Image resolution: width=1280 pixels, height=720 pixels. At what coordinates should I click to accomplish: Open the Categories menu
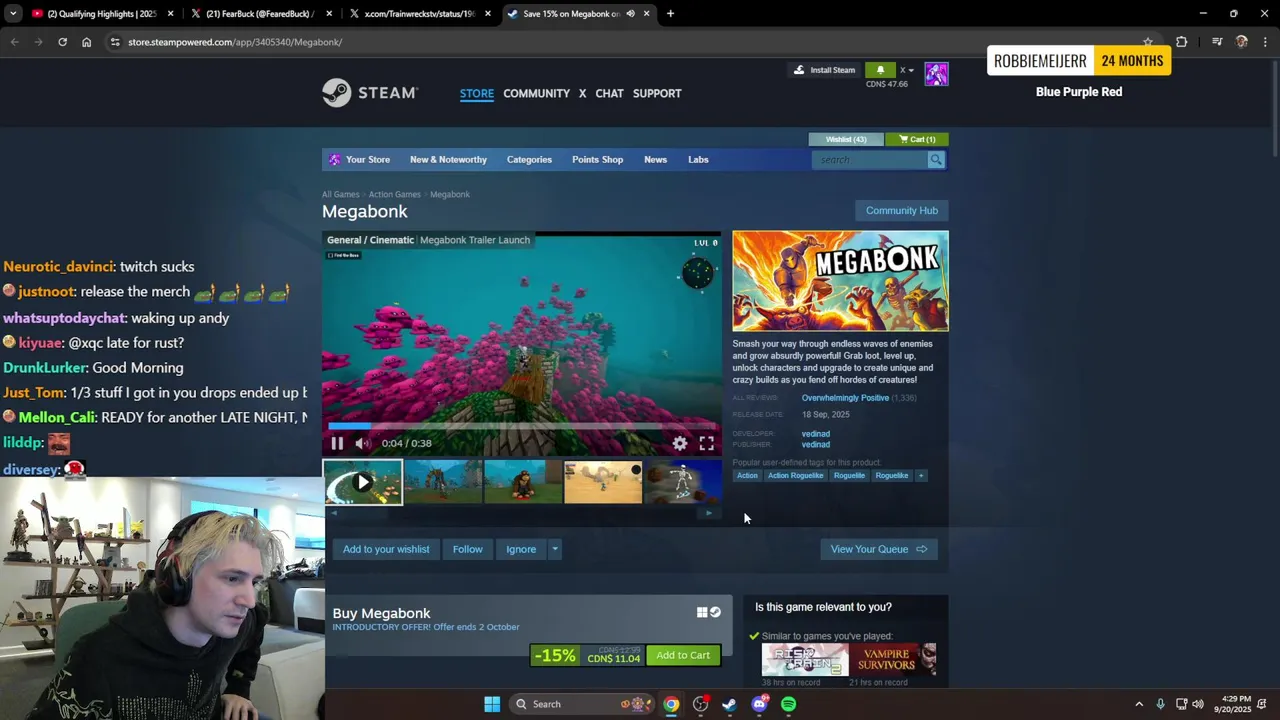point(529,160)
